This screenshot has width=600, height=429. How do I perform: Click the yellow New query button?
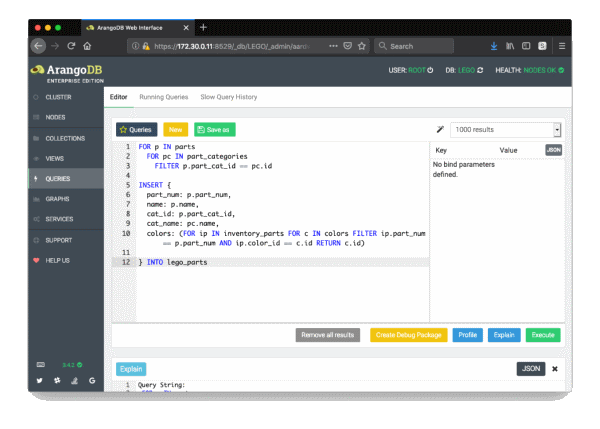tap(176, 130)
